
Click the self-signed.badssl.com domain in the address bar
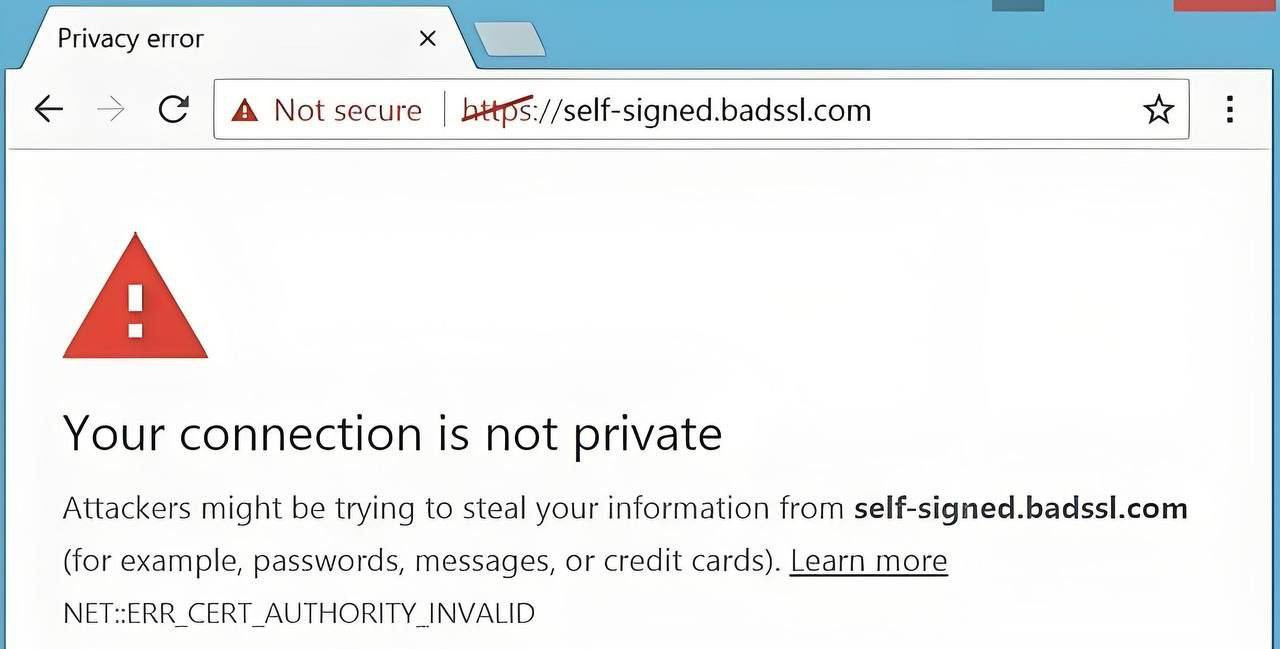tap(717, 110)
